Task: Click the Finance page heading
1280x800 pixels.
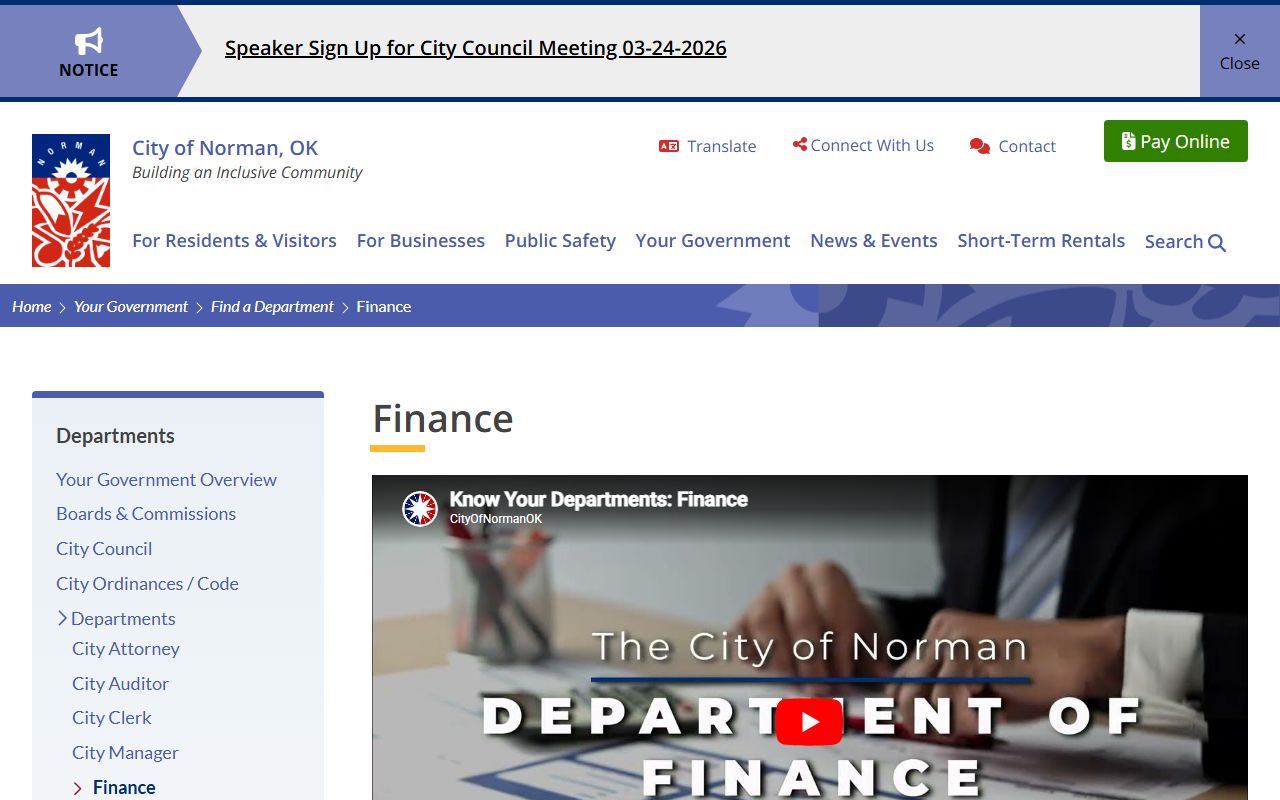Action: pyautogui.click(x=443, y=418)
